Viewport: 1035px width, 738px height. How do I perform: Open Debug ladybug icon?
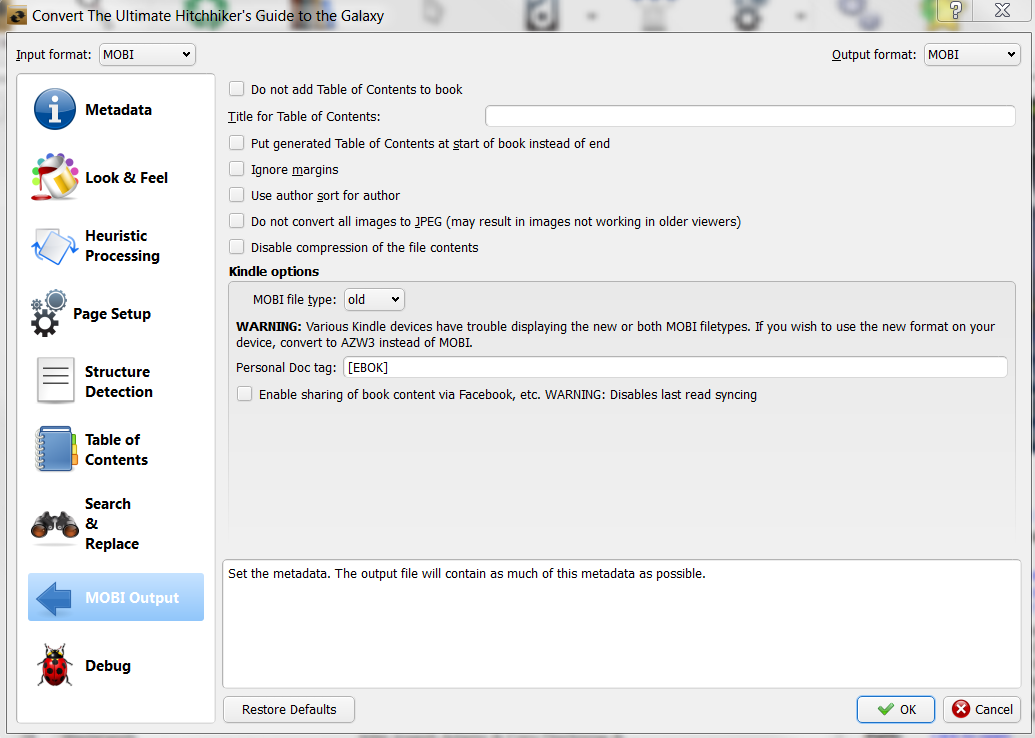click(x=55, y=665)
